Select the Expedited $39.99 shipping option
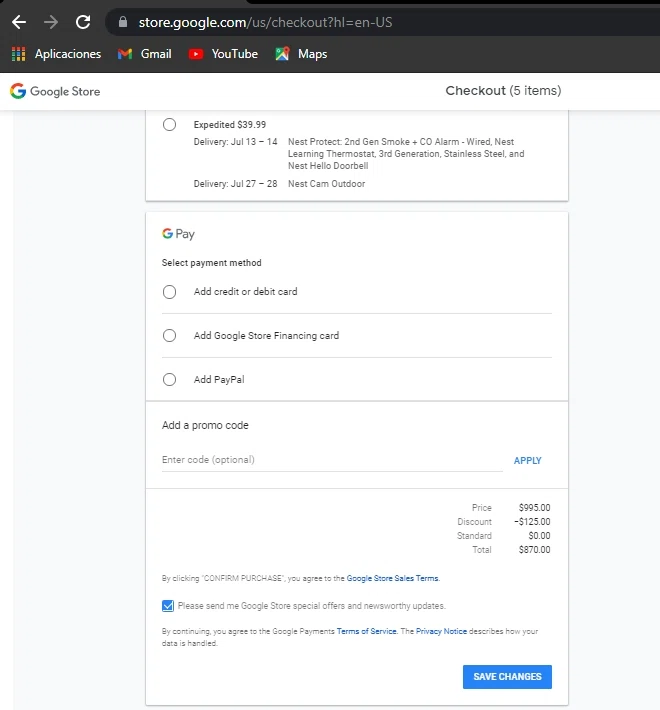 tap(169, 125)
